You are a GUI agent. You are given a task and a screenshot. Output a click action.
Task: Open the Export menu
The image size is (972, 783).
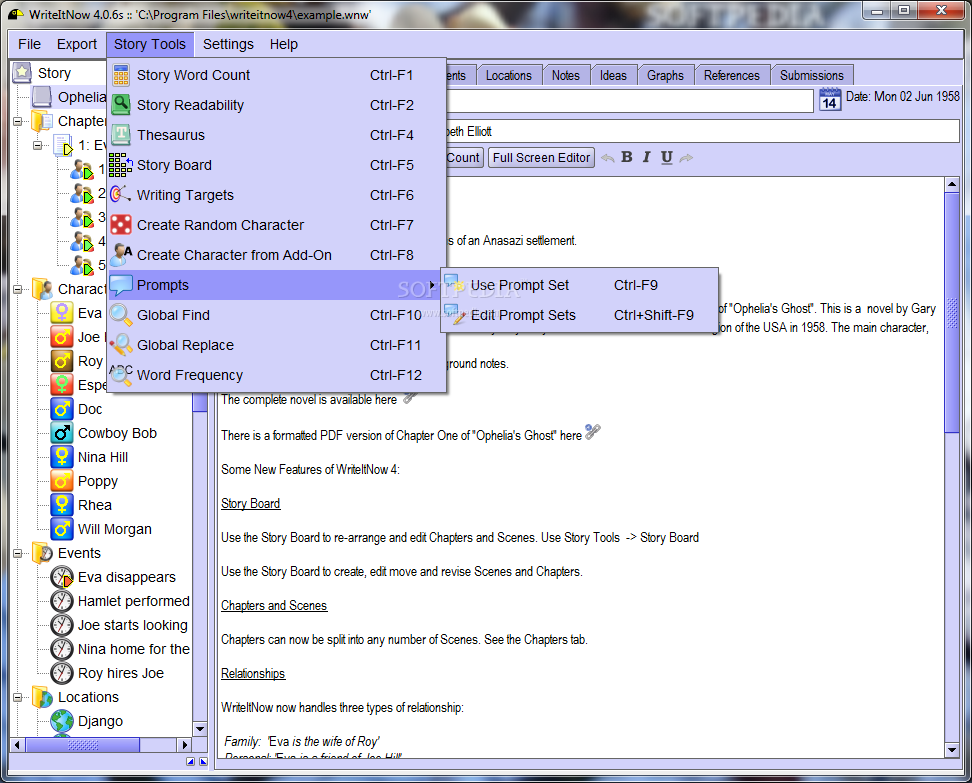(x=77, y=45)
